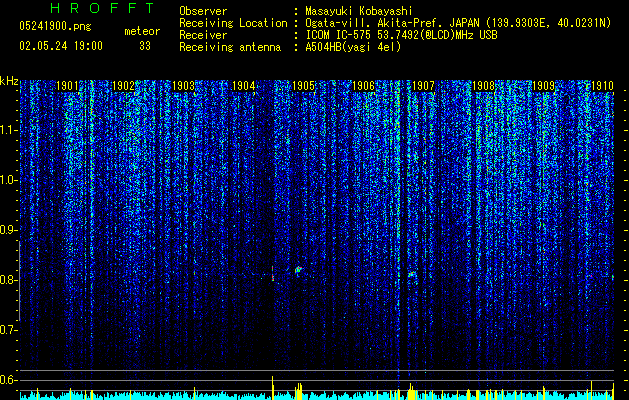This screenshot has height=400, width=629.
Task: Click the 1906 time marker
Action: 363,86
